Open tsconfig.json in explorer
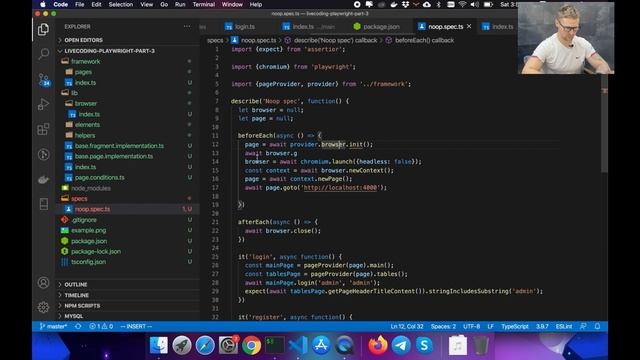Screen dimensions: 640x360 pyautogui.click(x=88, y=262)
